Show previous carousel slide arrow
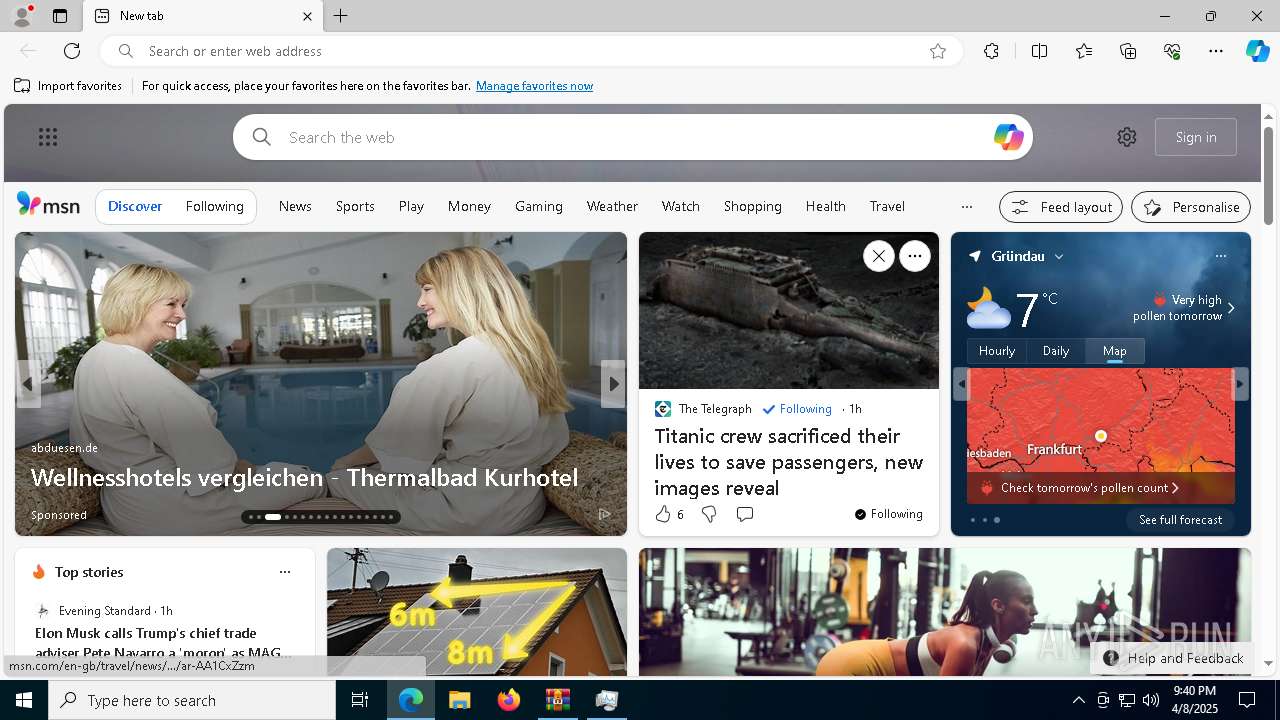This screenshot has width=1280, height=720. 28,384
